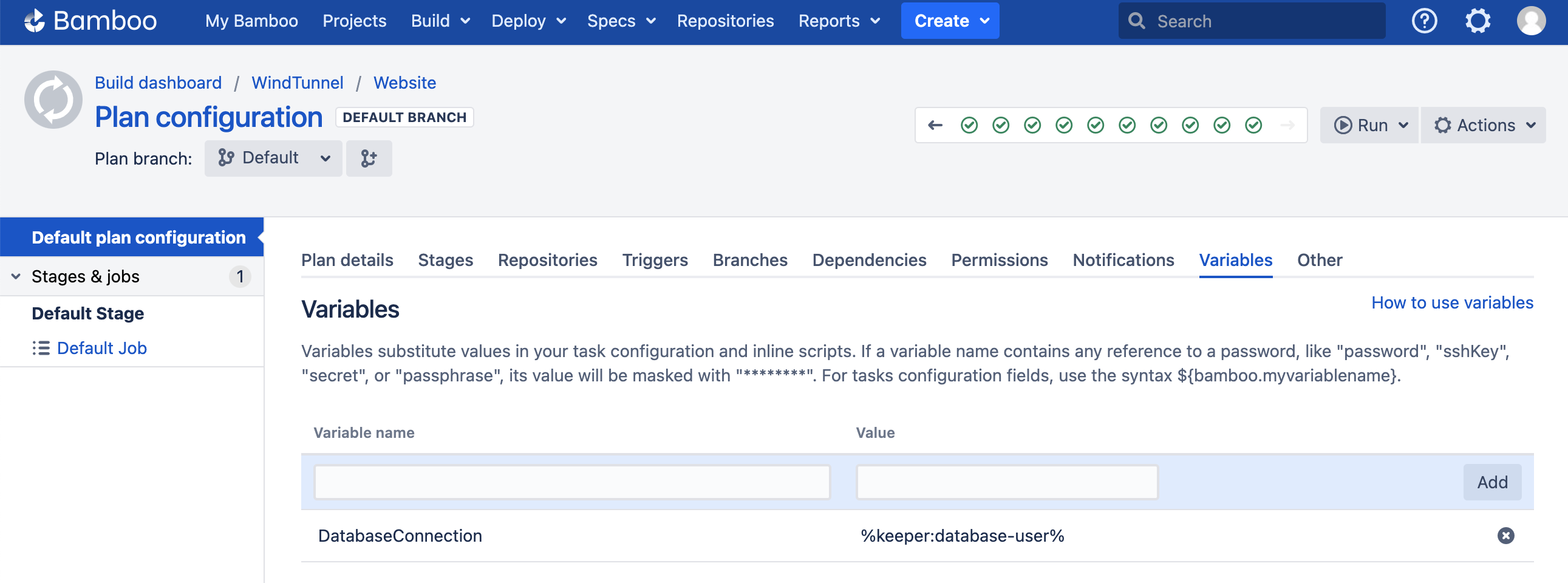Expand the Reports menu
This screenshot has width=1568, height=583.
(x=839, y=21)
